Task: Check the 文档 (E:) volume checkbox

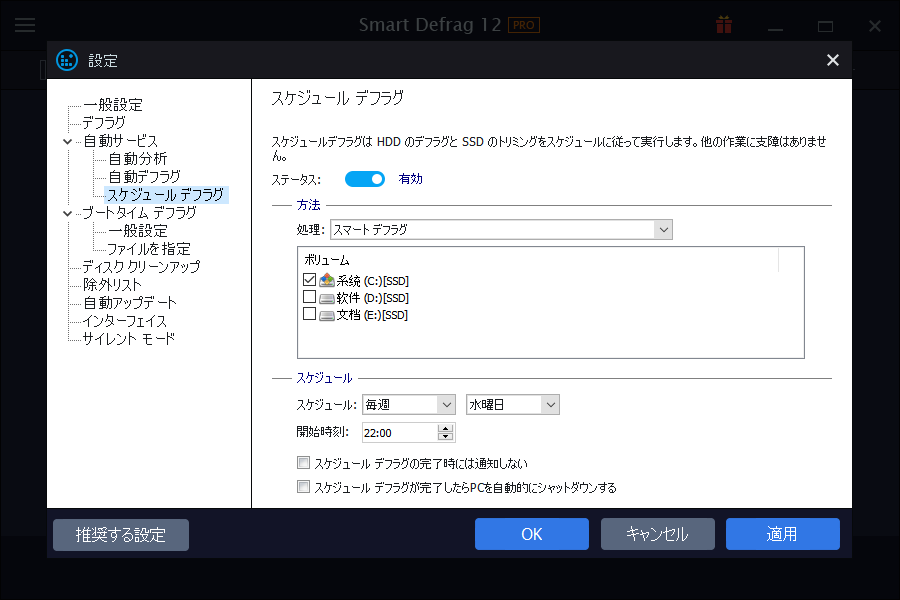Action: coord(309,314)
